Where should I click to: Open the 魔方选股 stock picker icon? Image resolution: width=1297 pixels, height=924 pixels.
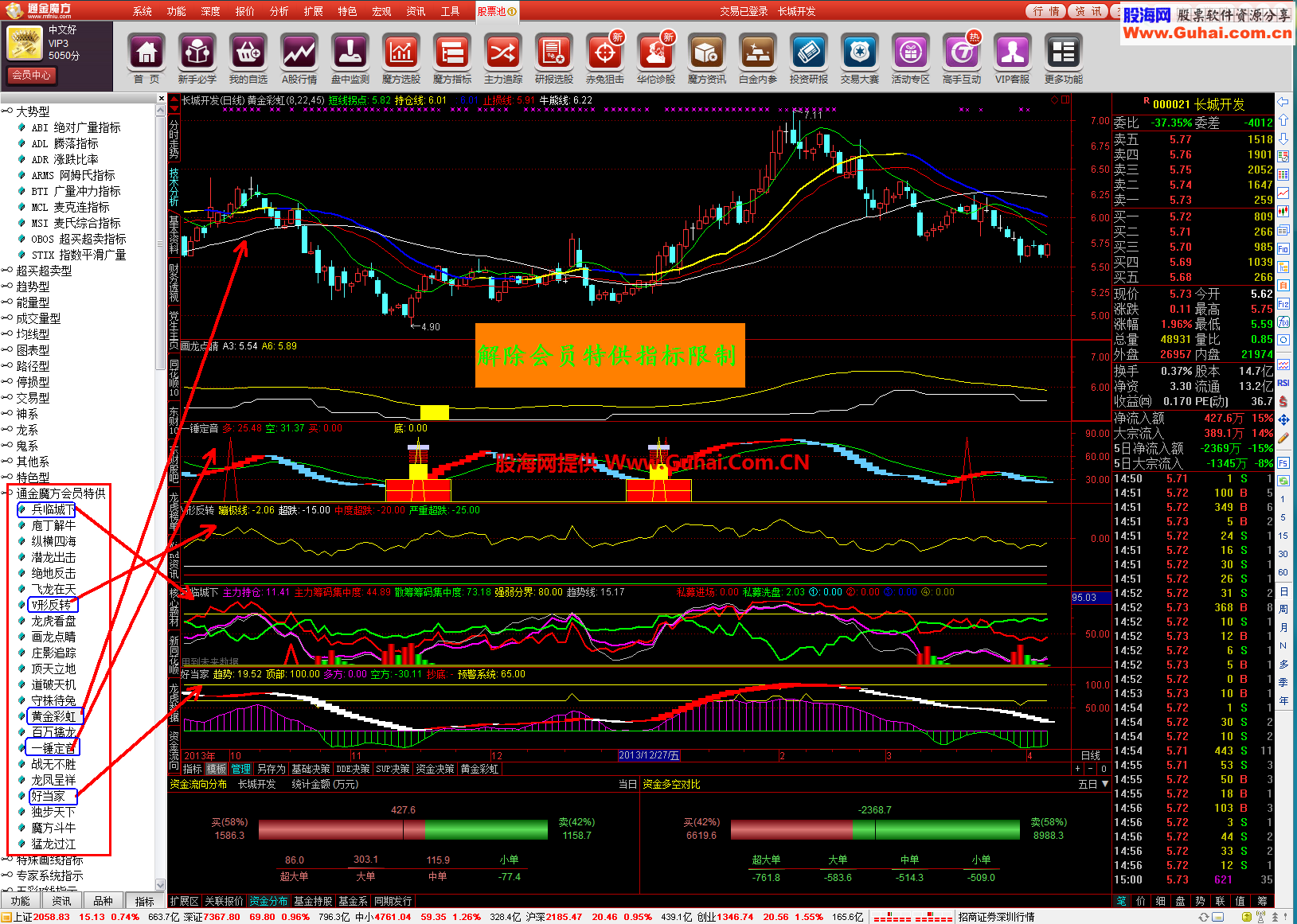pos(401,58)
